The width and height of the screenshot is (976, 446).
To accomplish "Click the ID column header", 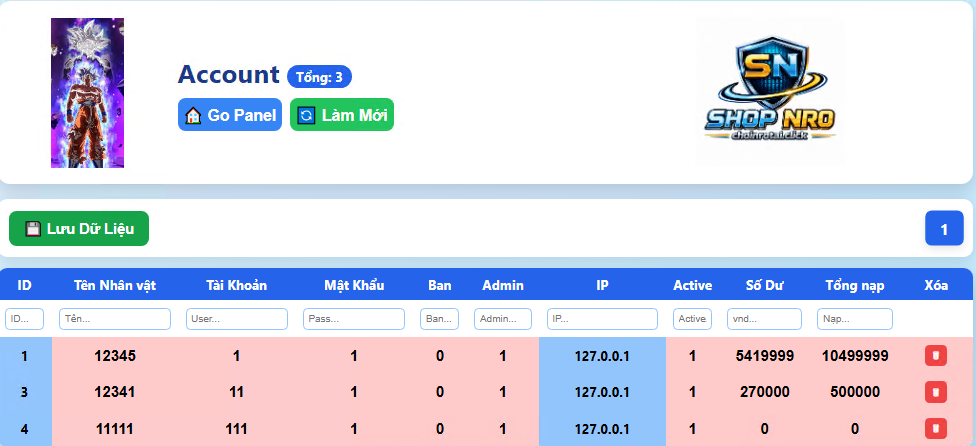I will pyautogui.click(x=25, y=286).
